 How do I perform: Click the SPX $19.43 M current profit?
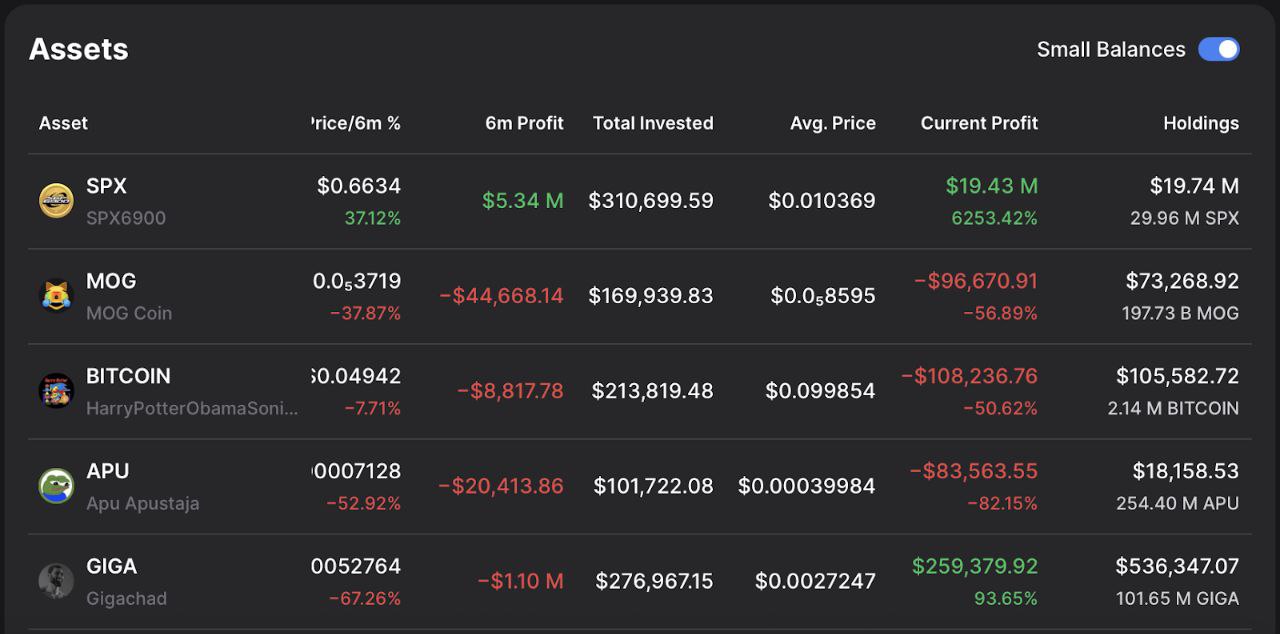pyautogui.click(x=991, y=186)
